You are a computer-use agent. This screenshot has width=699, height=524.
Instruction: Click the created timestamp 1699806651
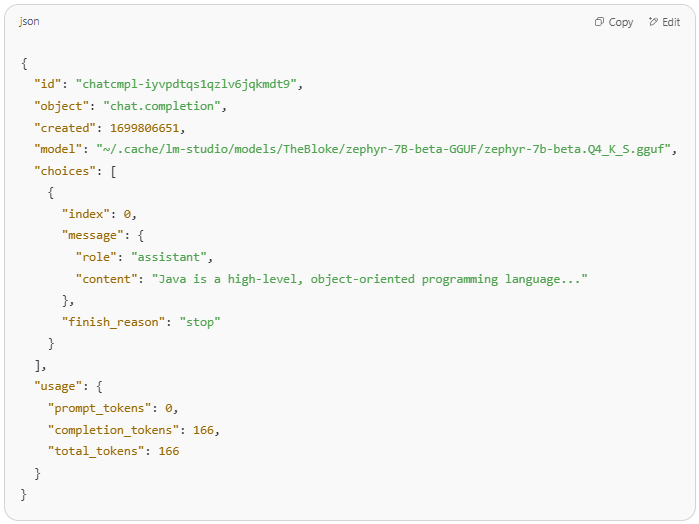[144, 128]
